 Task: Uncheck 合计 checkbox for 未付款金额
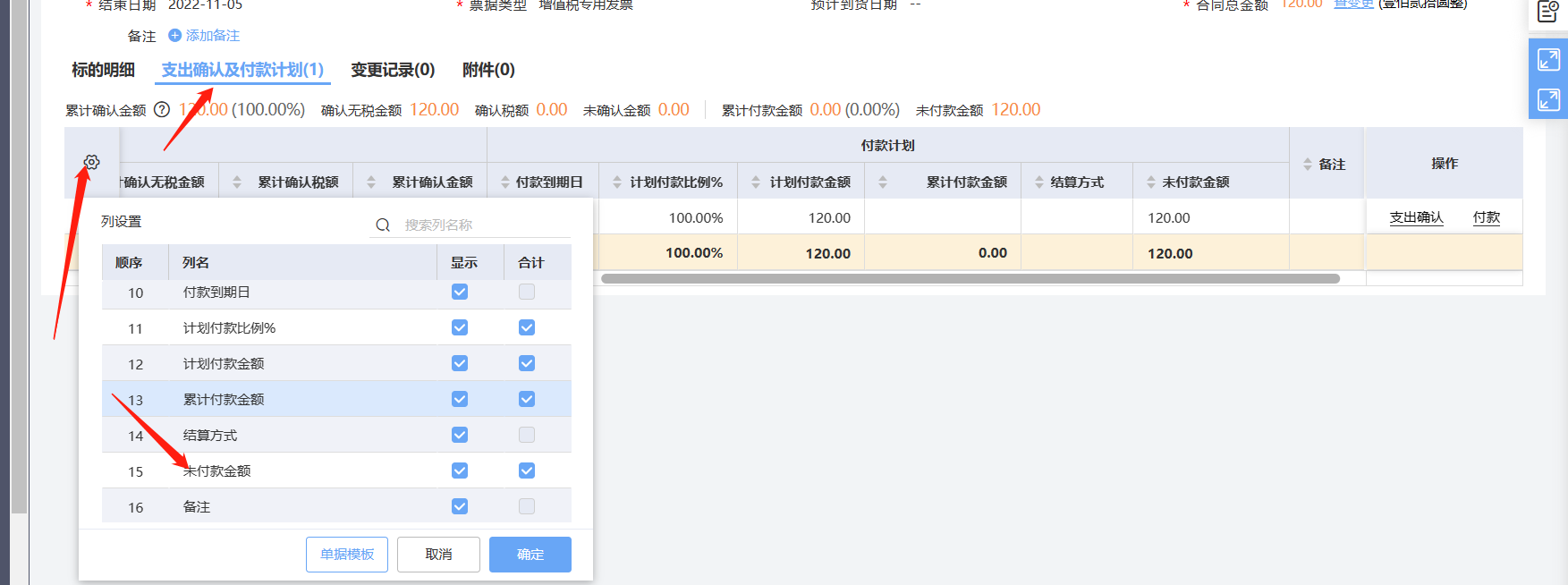pos(527,471)
